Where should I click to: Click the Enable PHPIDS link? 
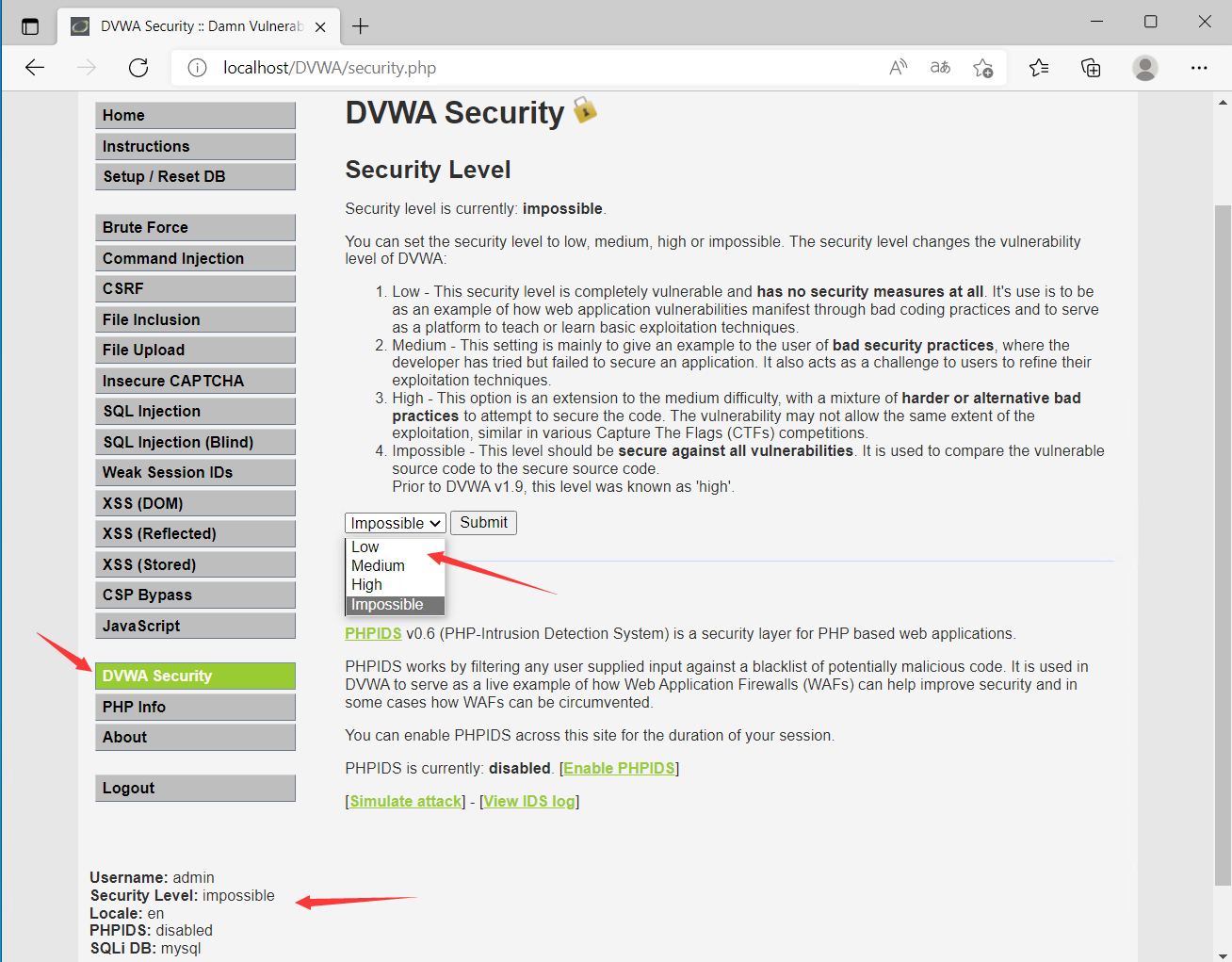pos(619,768)
